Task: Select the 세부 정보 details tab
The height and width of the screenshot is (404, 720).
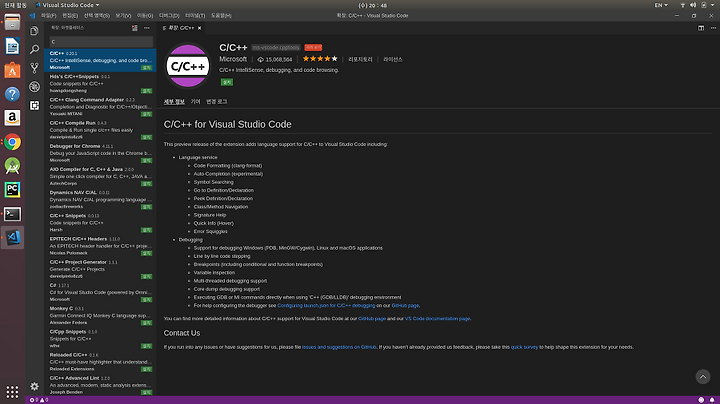Action: pos(174,101)
